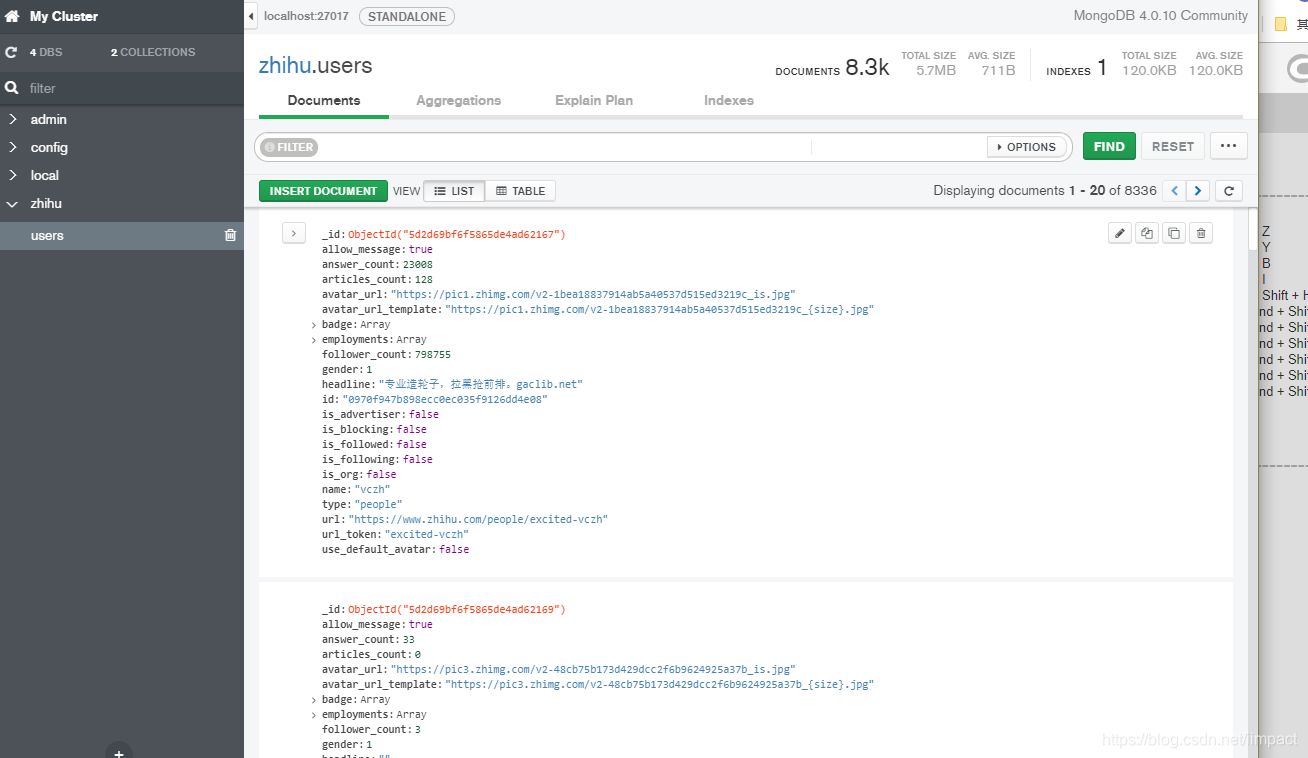Expand badge array in vczh document
This screenshot has width=1308, height=758.
314,325
